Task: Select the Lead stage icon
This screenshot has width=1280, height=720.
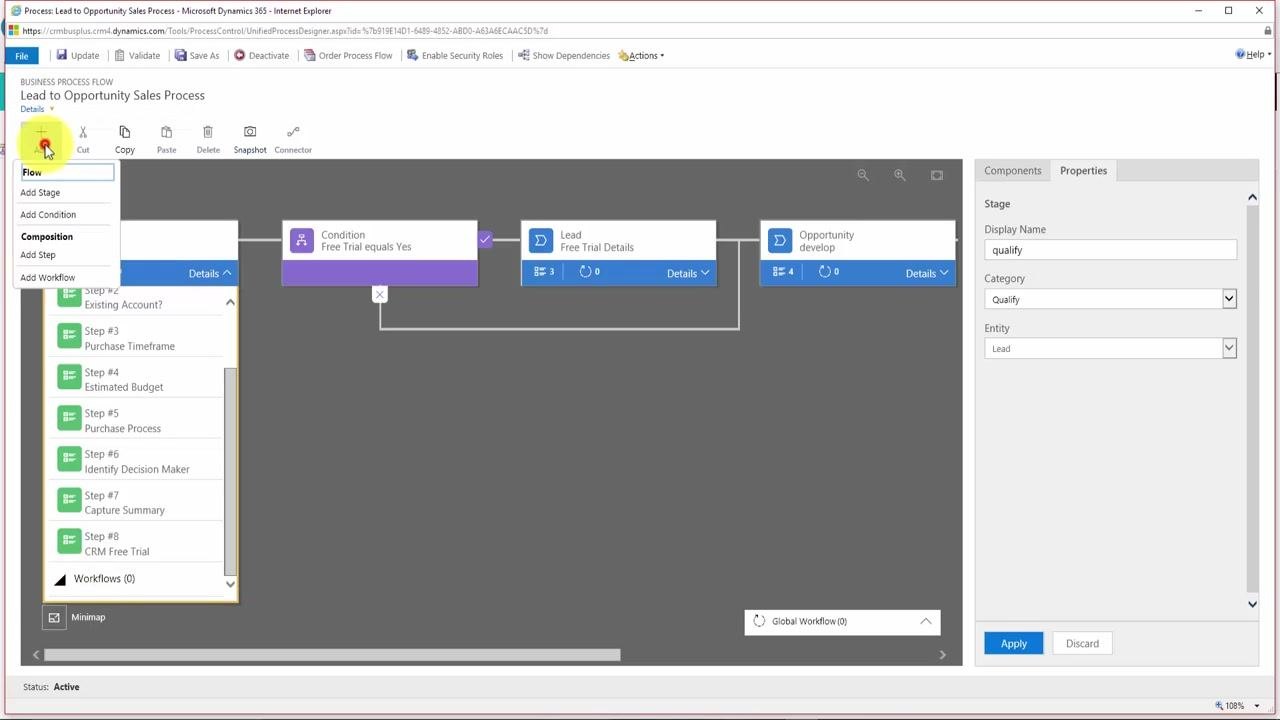Action: [x=540, y=240]
